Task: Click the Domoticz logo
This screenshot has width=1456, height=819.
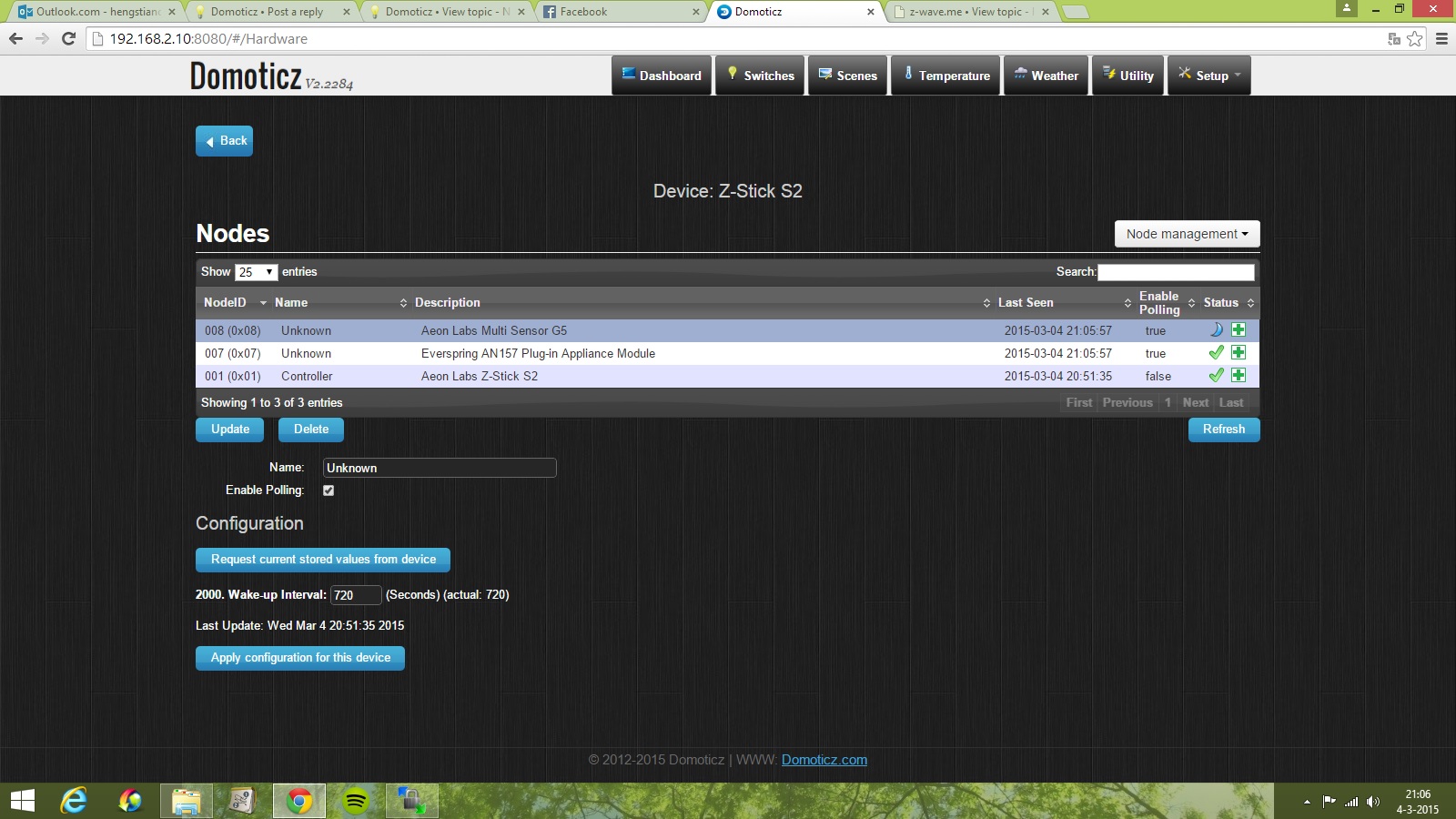Action: (x=271, y=76)
